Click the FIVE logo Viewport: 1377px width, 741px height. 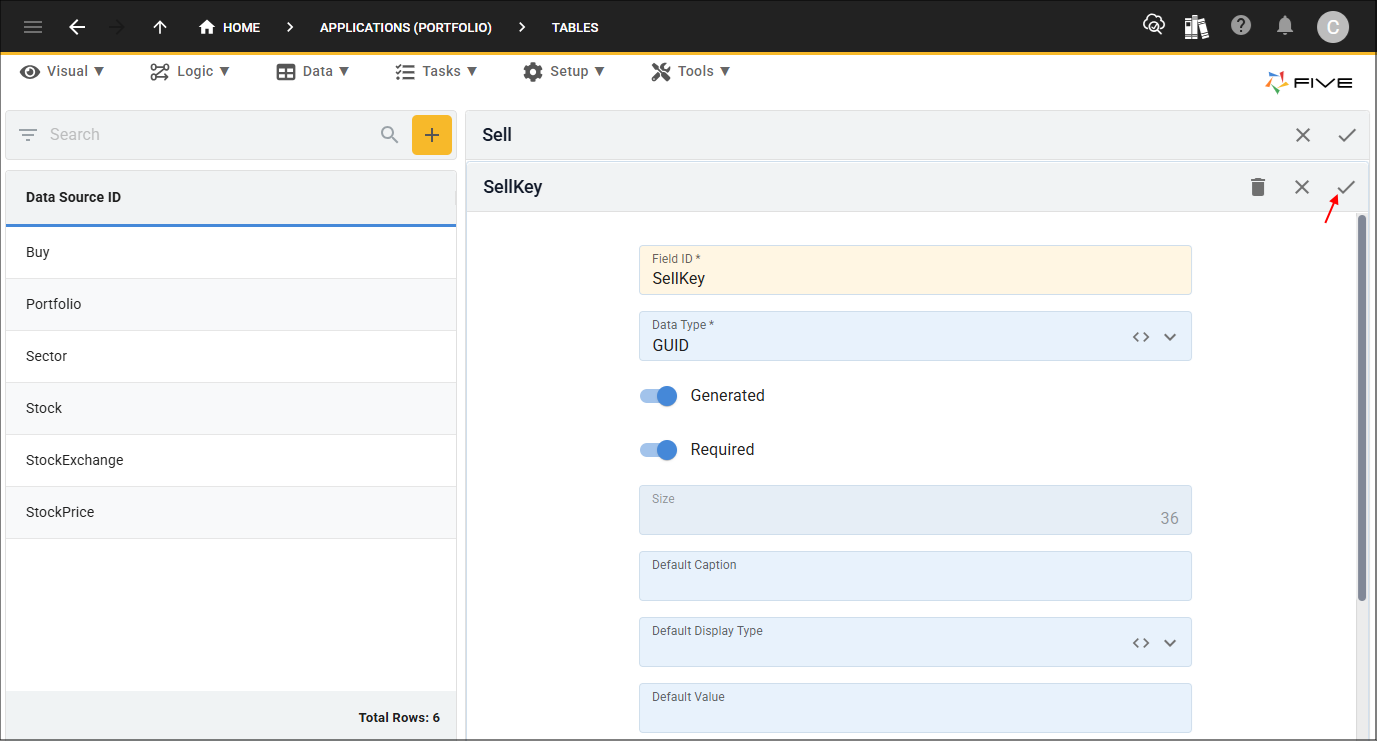click(1309, 83)
